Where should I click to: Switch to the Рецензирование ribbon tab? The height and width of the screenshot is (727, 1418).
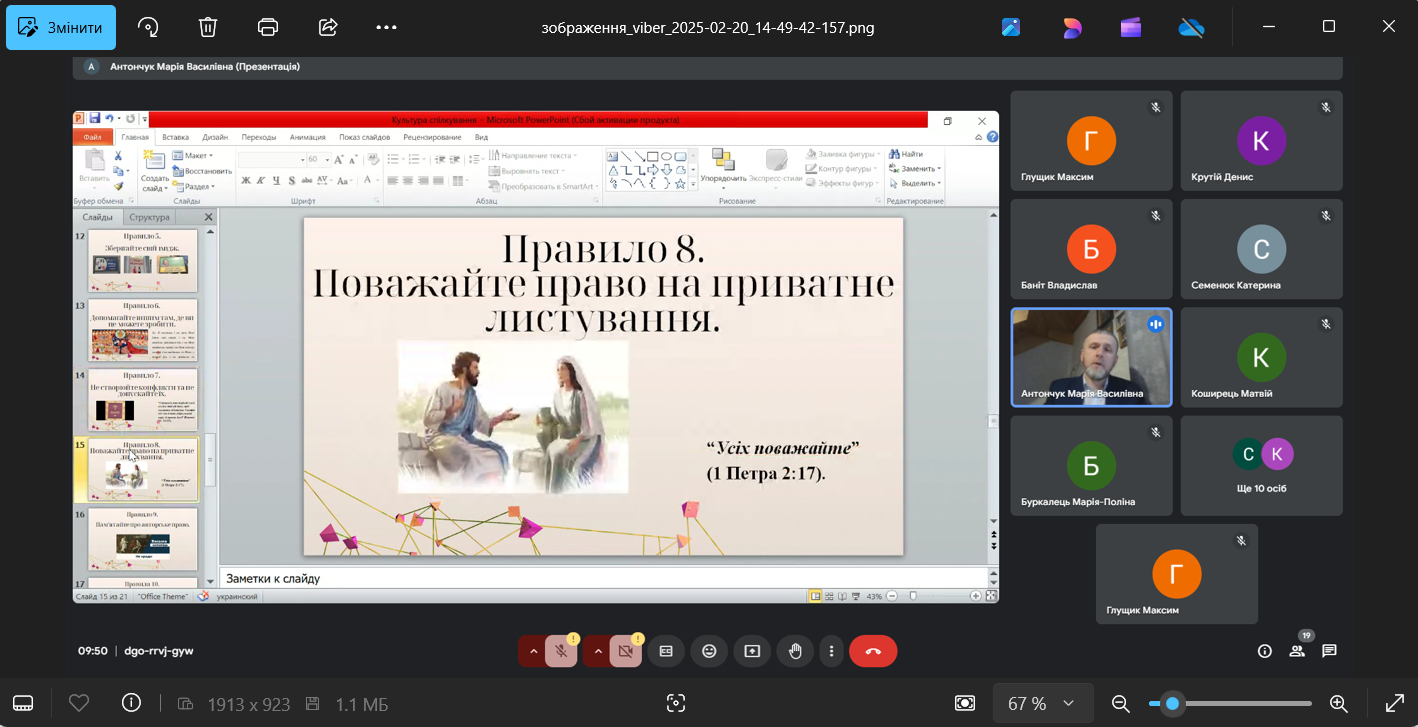point(432,137)
